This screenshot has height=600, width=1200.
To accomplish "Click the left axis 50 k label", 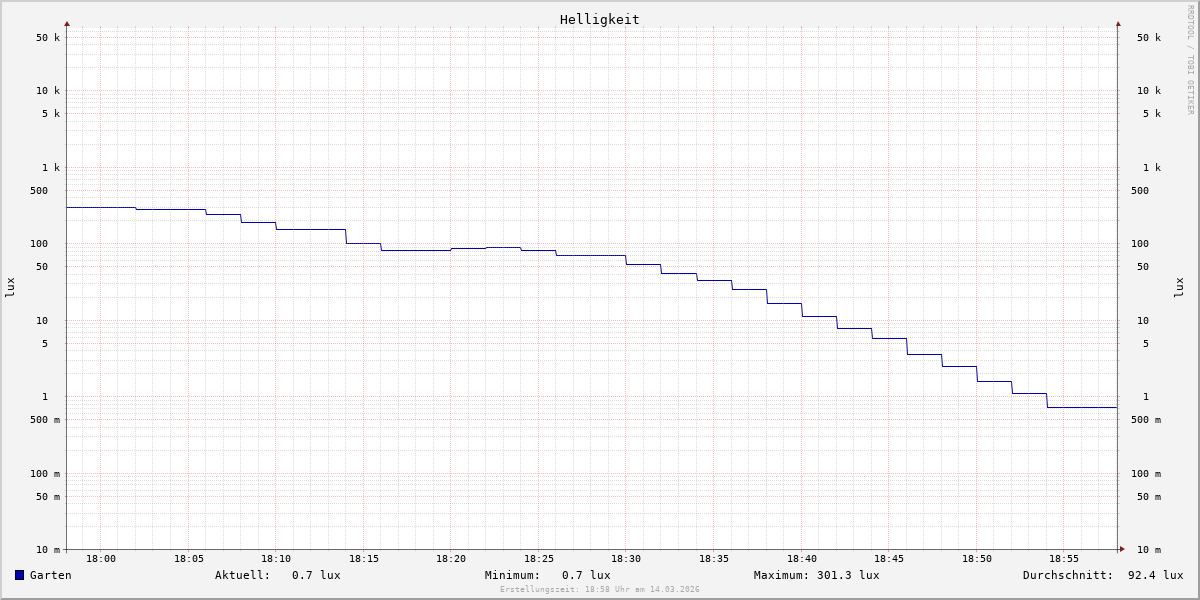I will point(48,38).
